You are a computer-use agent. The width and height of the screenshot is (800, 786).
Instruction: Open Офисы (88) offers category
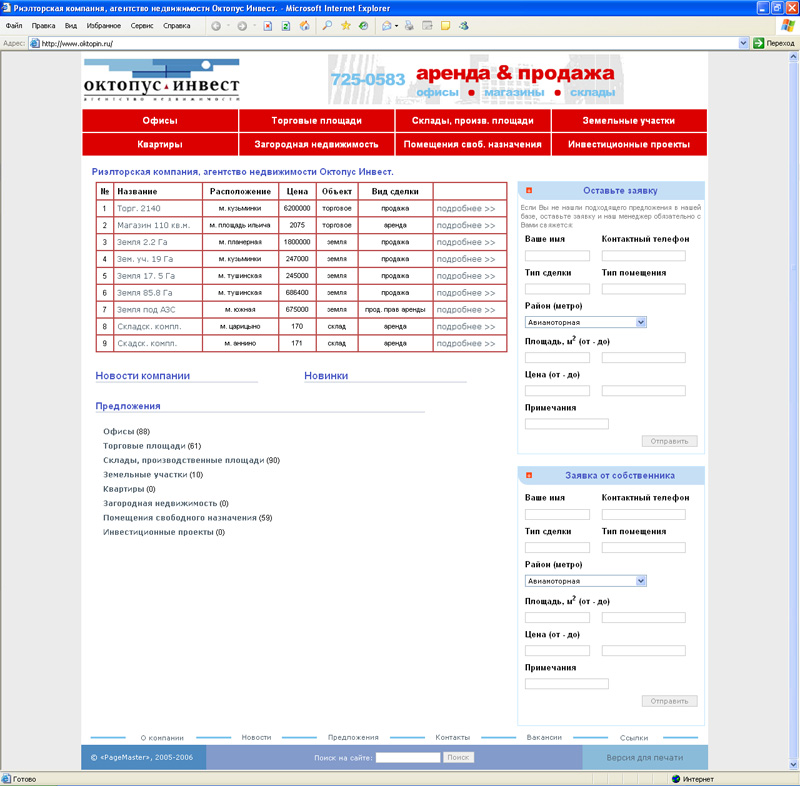click(x=127, y=431)
